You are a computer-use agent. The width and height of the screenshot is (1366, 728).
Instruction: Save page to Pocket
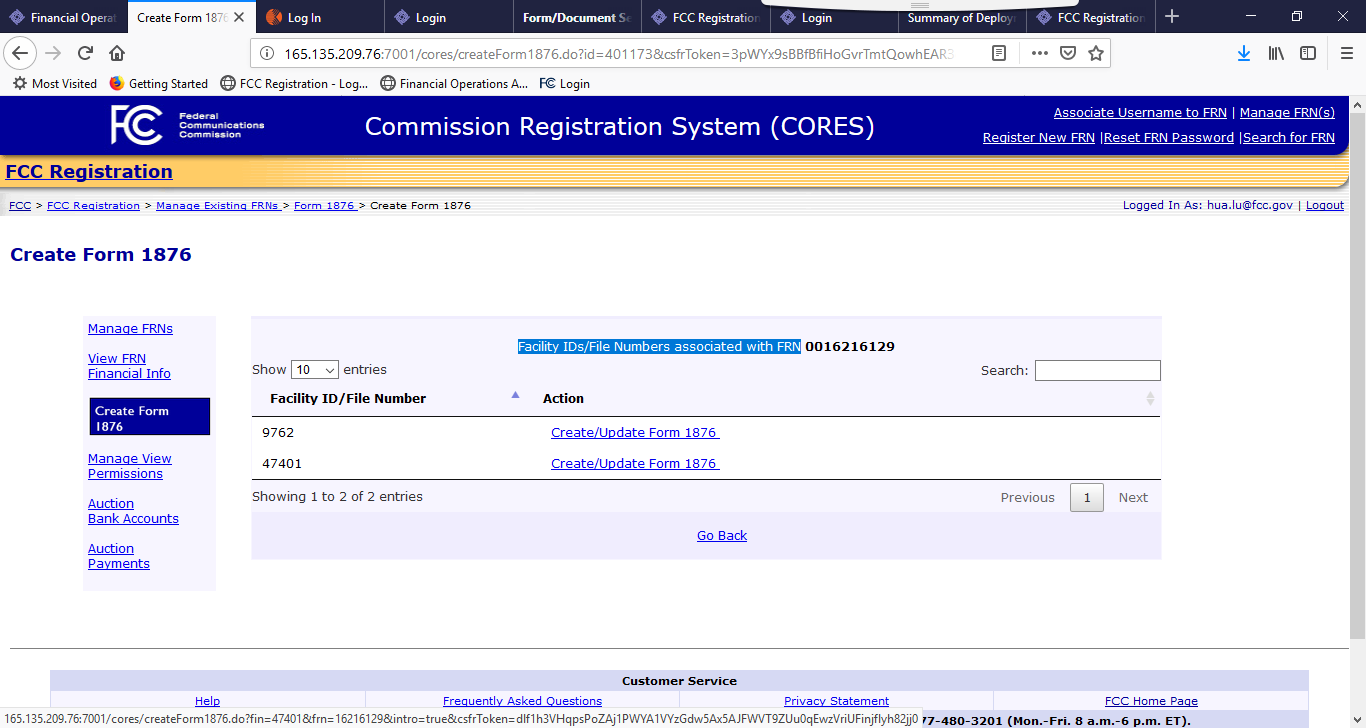[1068, 53]
